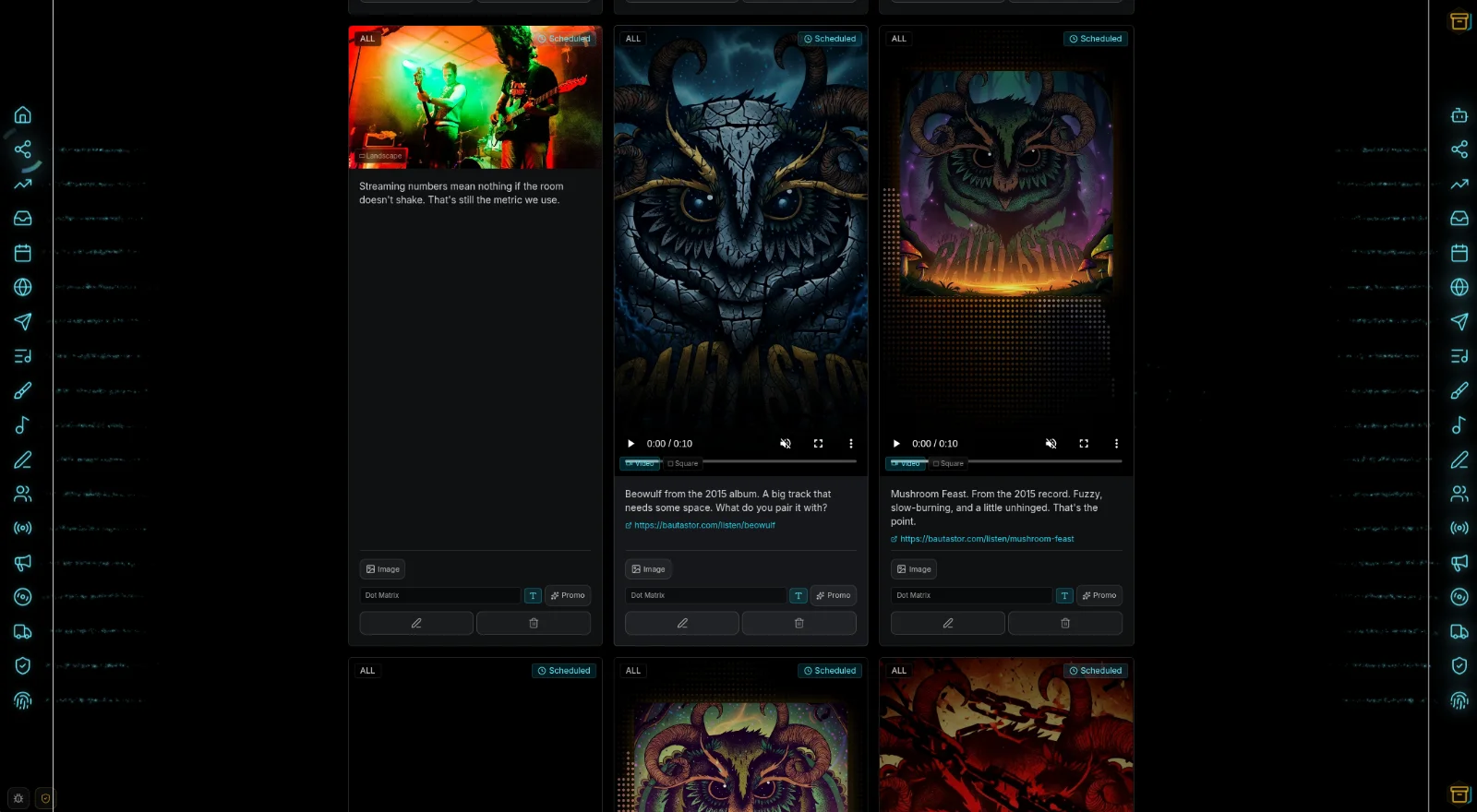Open the fingerprint icon in left sidebar
This screenshot has height=812, width=1477.
(23, 700)
